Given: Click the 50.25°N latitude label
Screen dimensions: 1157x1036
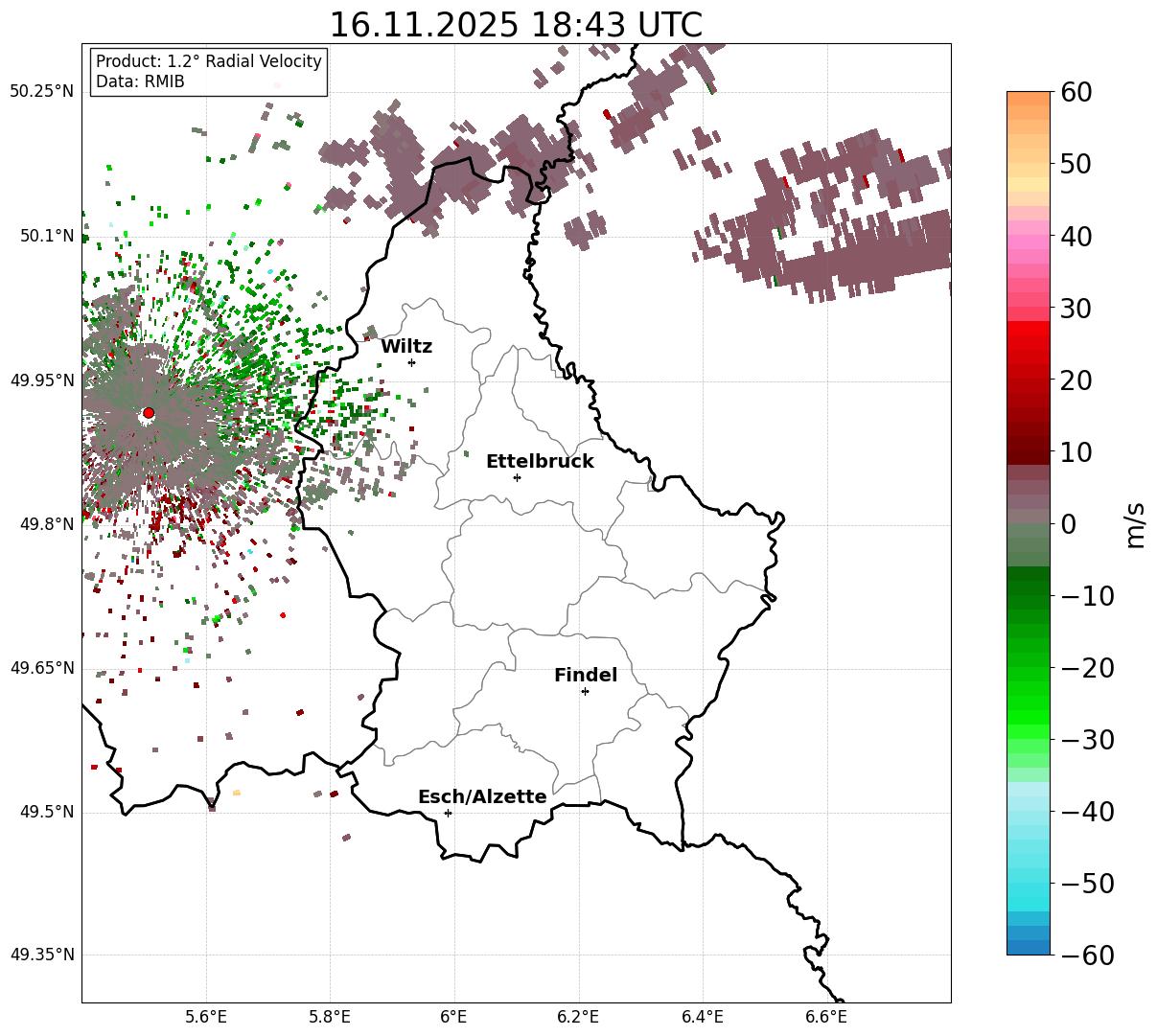Looking at the screenshot, I should 42,92.
